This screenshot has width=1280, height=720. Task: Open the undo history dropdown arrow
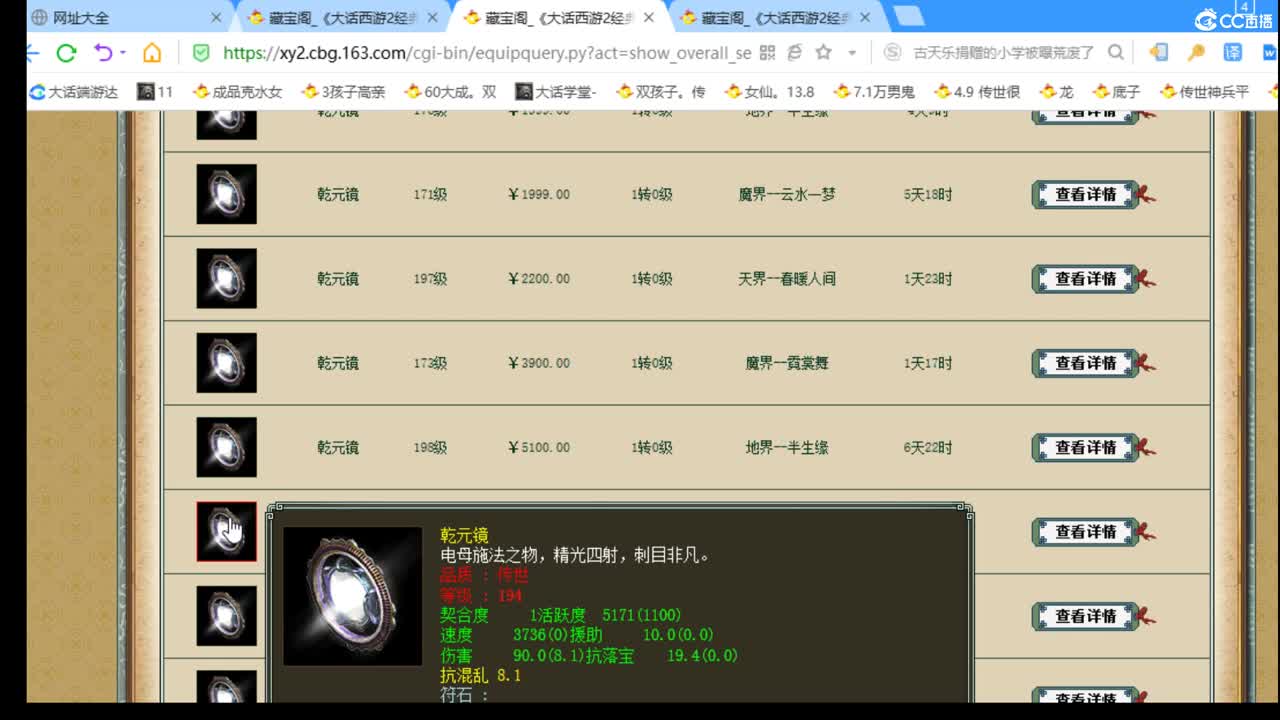click(x=123, y=53)
